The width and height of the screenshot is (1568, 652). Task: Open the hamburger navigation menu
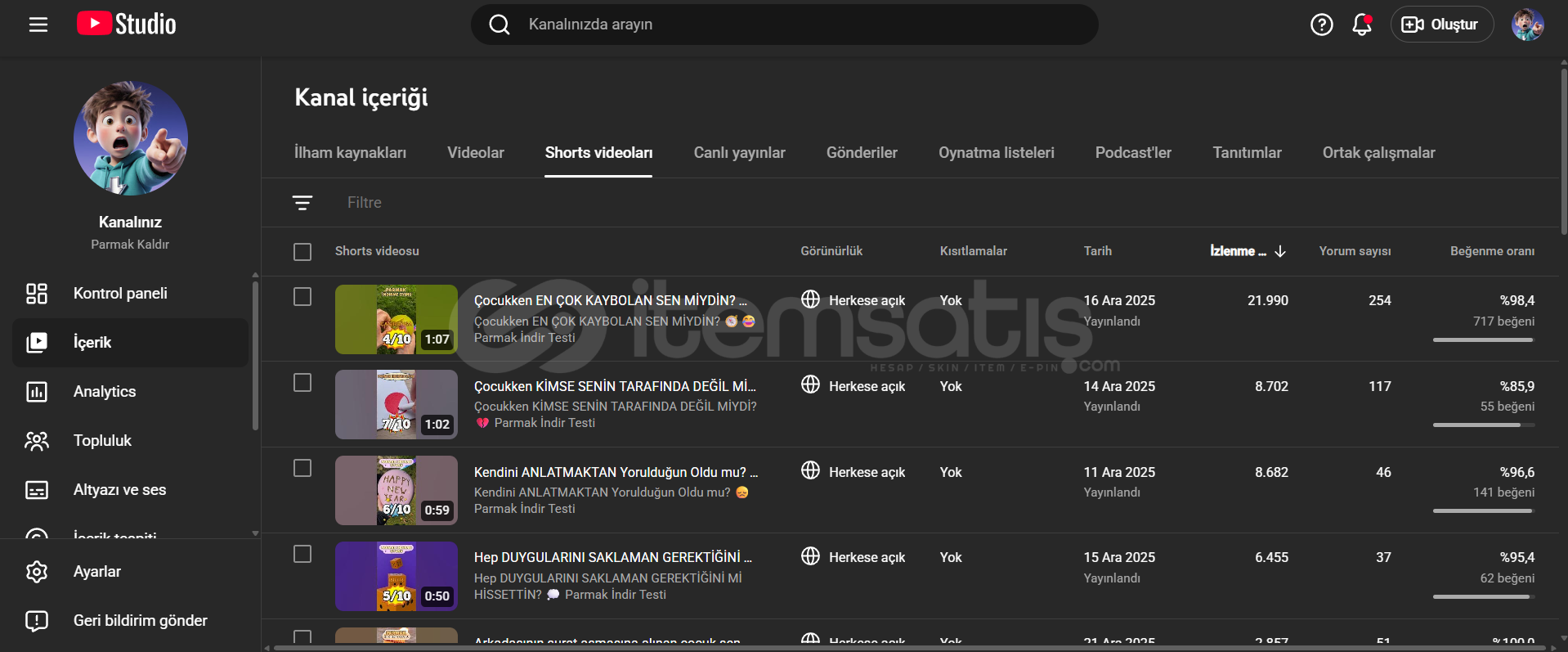click(x=38, y=25)
